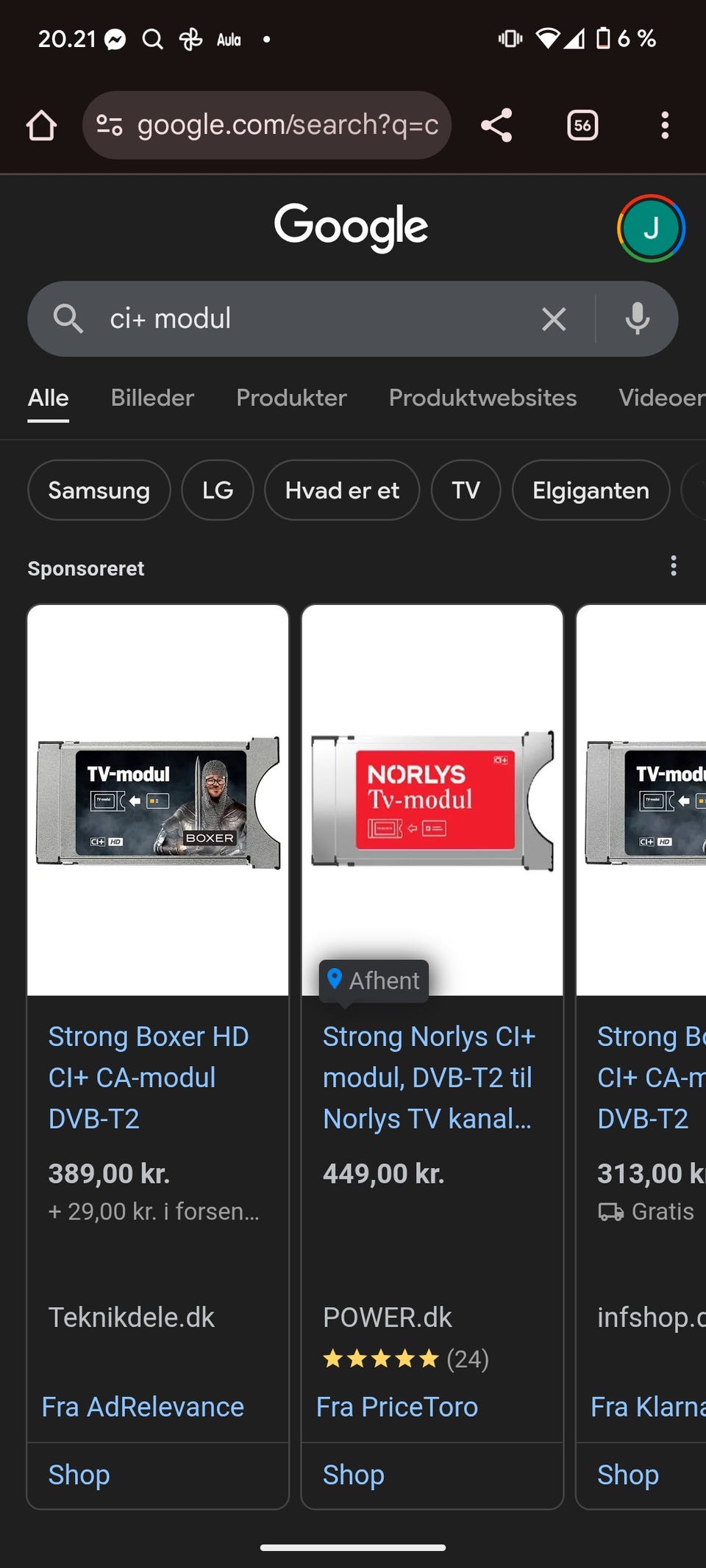
Task: Switch to the Produkter tab
Action: click(291, 398)
